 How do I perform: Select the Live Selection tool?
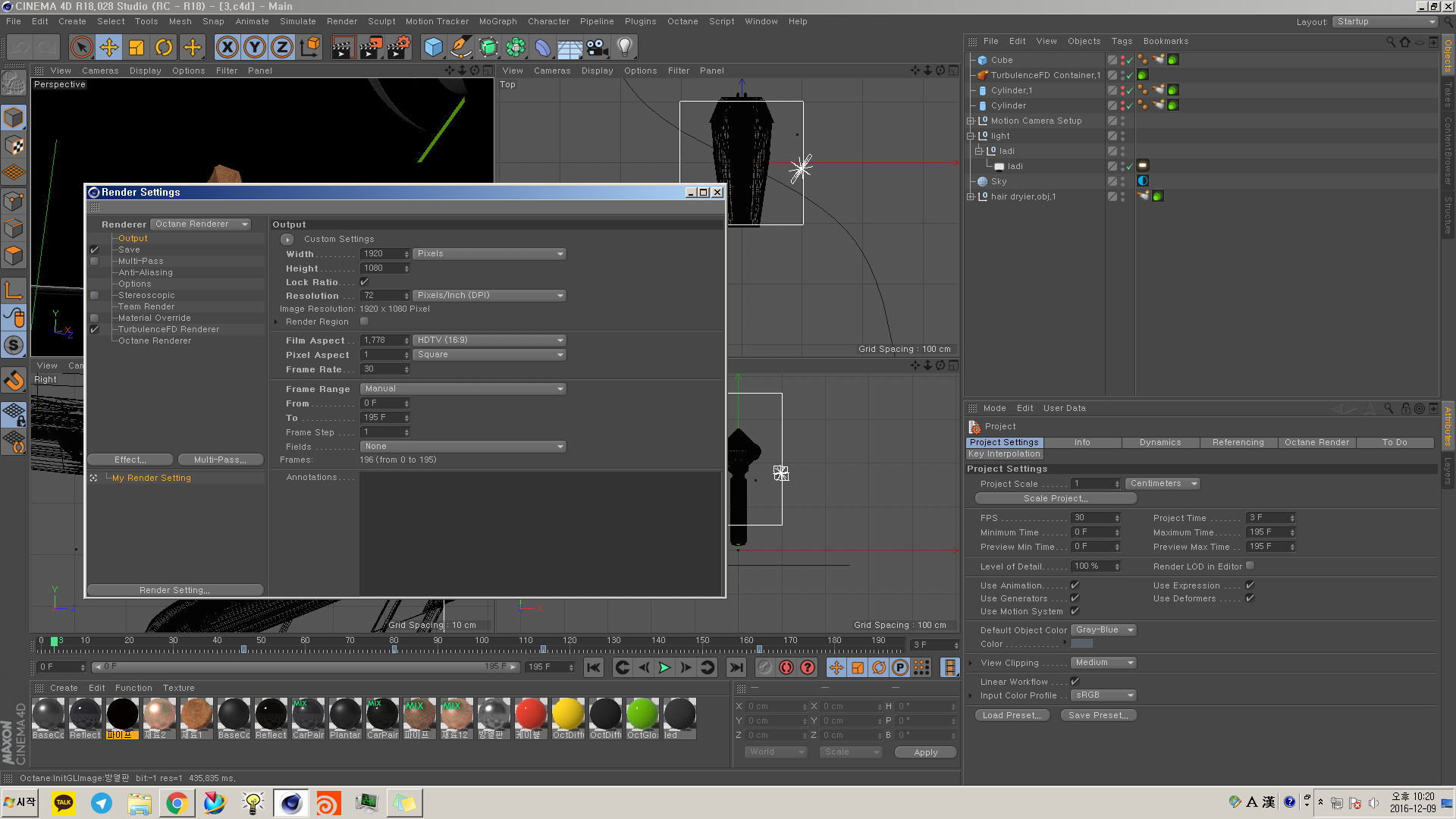(x=81, y=48)
